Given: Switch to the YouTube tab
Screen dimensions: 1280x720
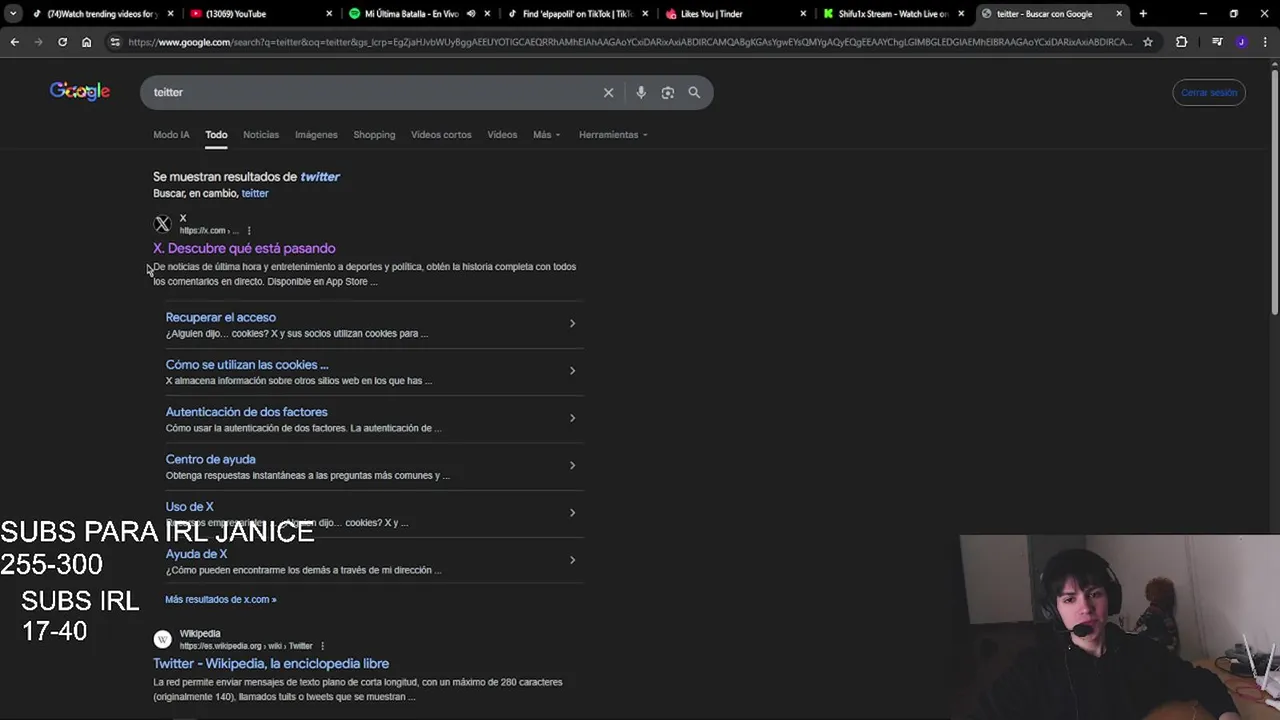Looking at the screenshot, I should pos(260,14).
